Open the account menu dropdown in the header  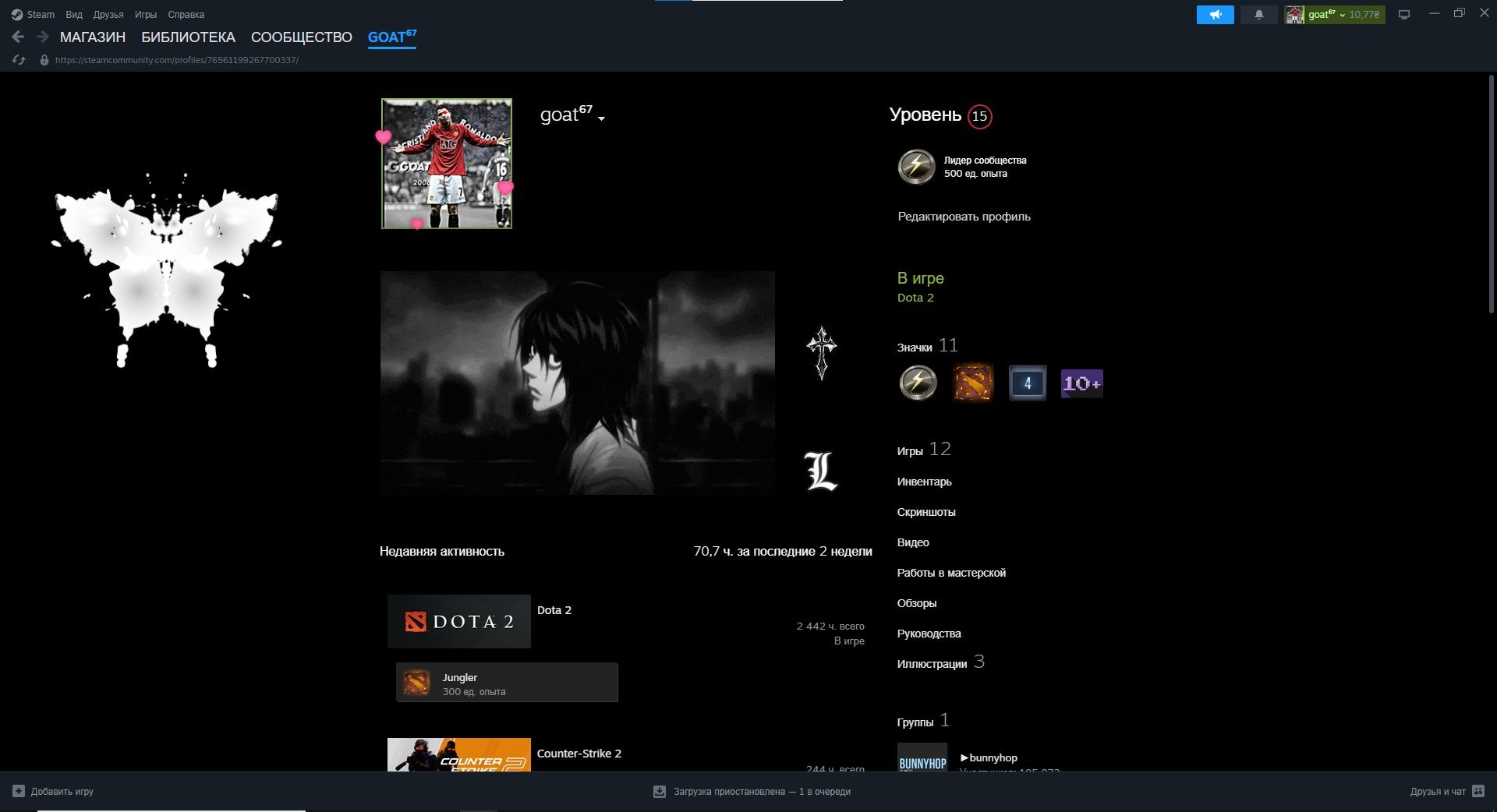pyautogui.click(x=1343, y=15)
